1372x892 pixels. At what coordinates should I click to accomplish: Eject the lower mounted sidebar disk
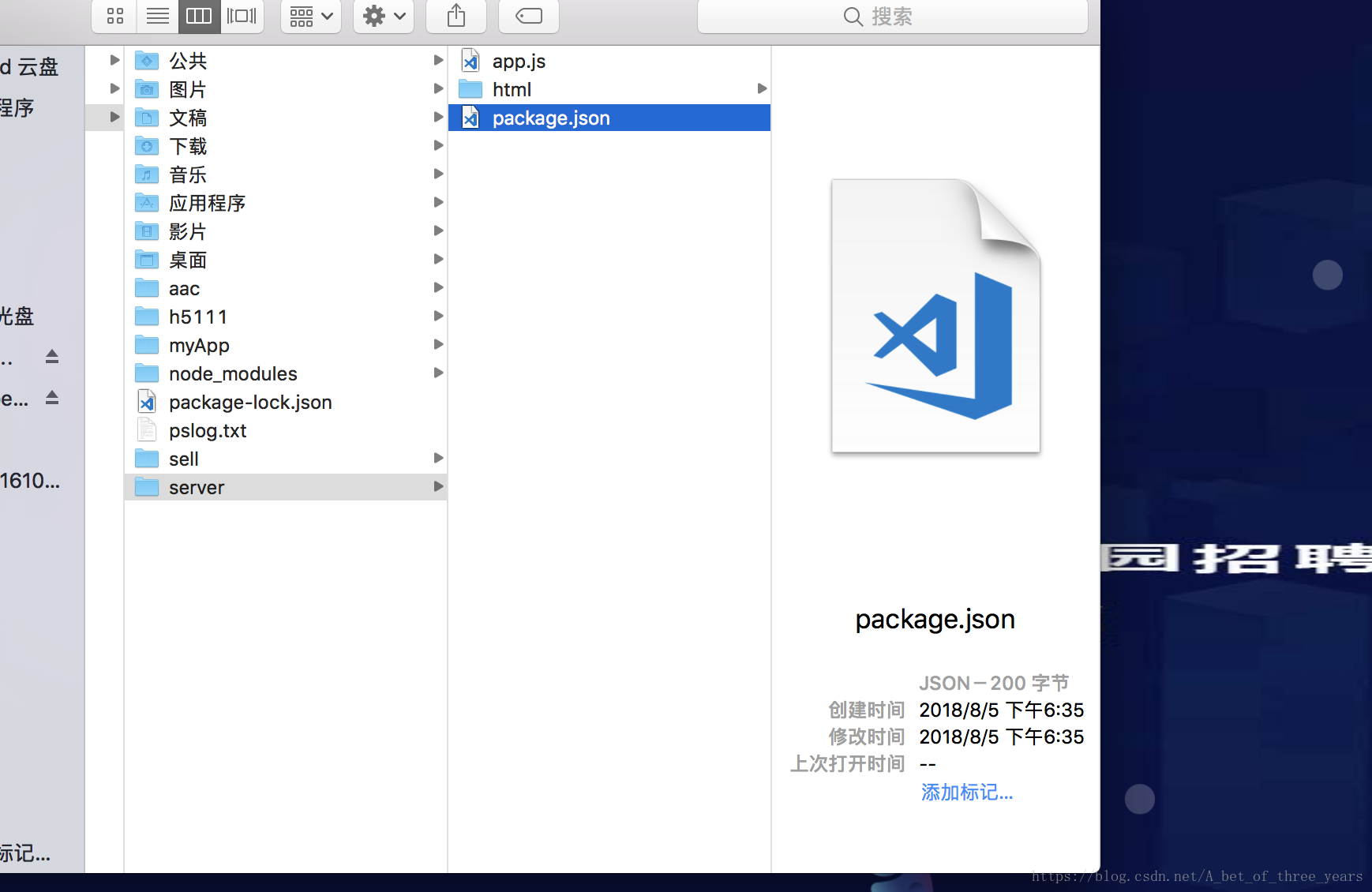tap(52, 398)
